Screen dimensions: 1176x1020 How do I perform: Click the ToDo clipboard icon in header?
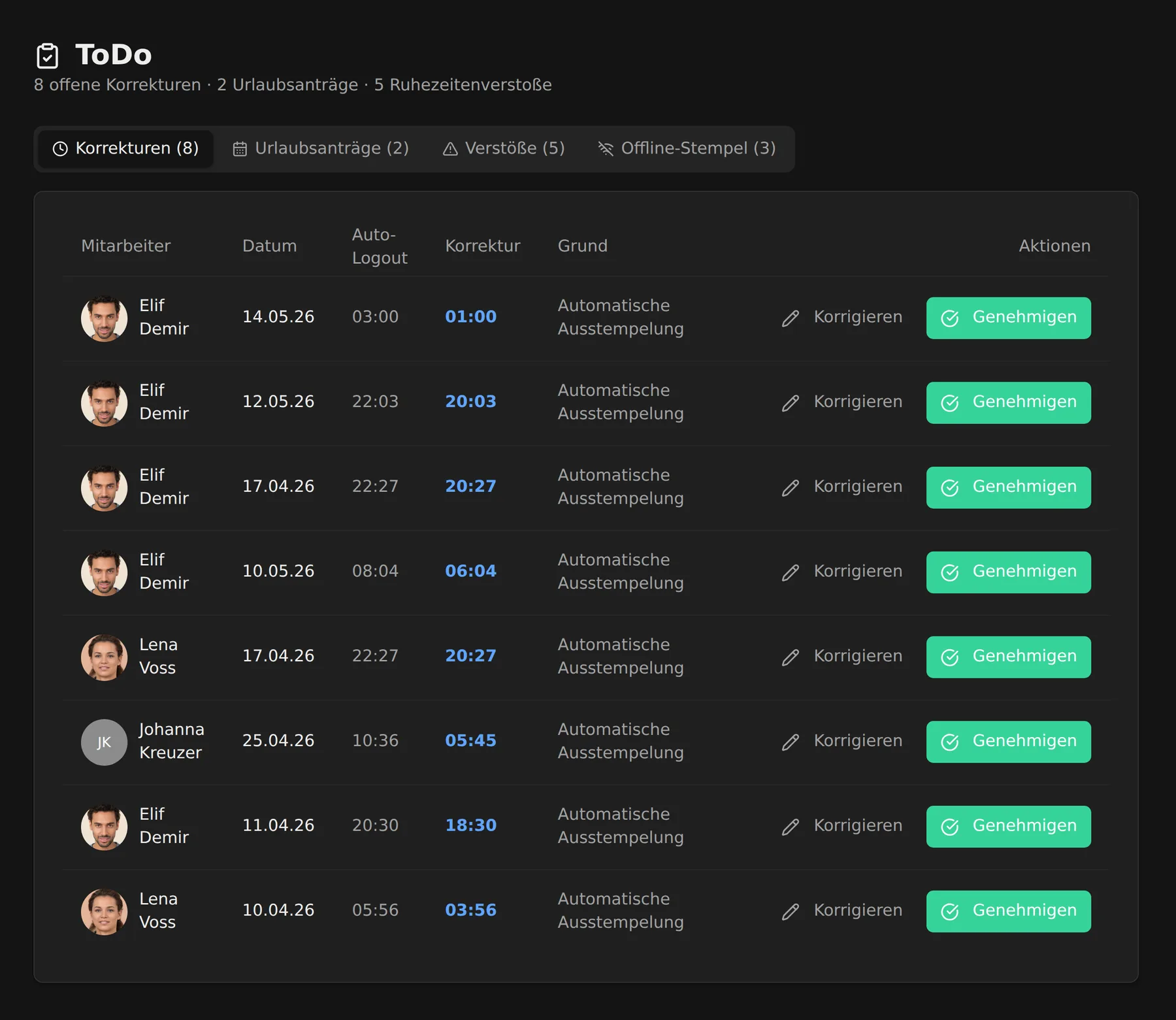47,56
